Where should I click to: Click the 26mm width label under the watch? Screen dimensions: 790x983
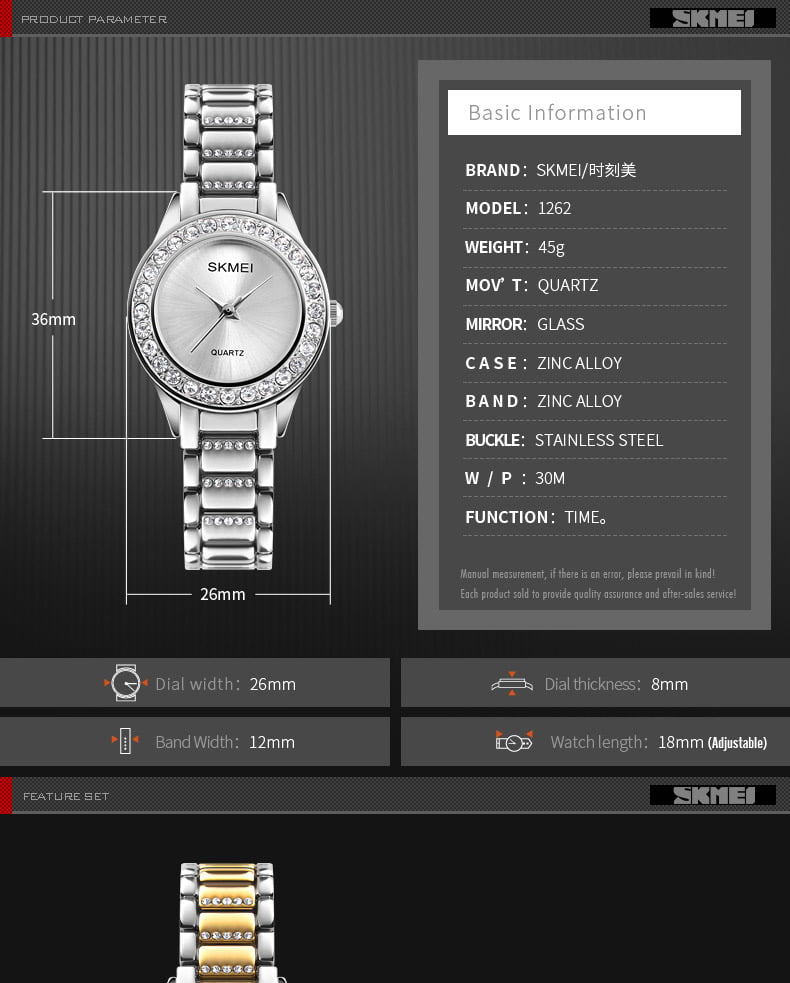223,594
